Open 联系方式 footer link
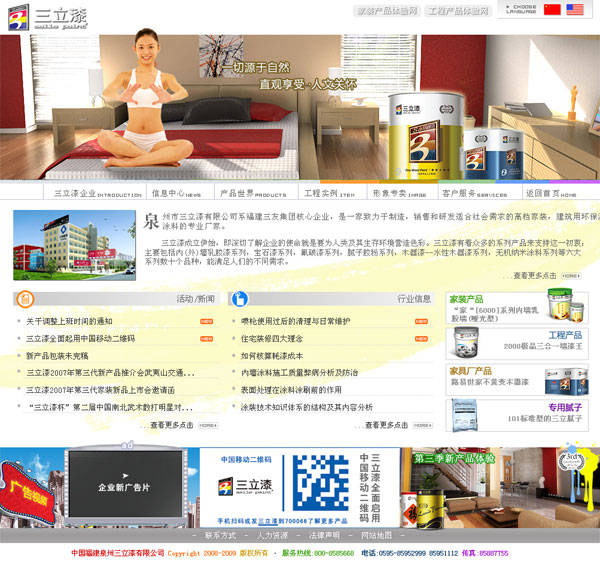The height and width of the screenshot is (561, 600). point(220,535)
